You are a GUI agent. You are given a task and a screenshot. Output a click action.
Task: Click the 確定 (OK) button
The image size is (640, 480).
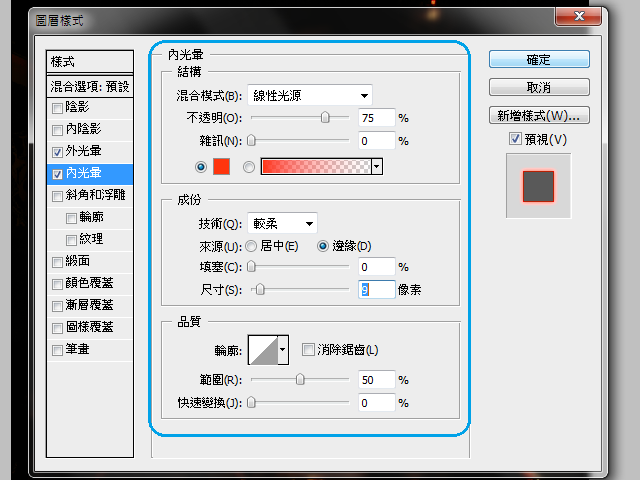coord(539,60)
